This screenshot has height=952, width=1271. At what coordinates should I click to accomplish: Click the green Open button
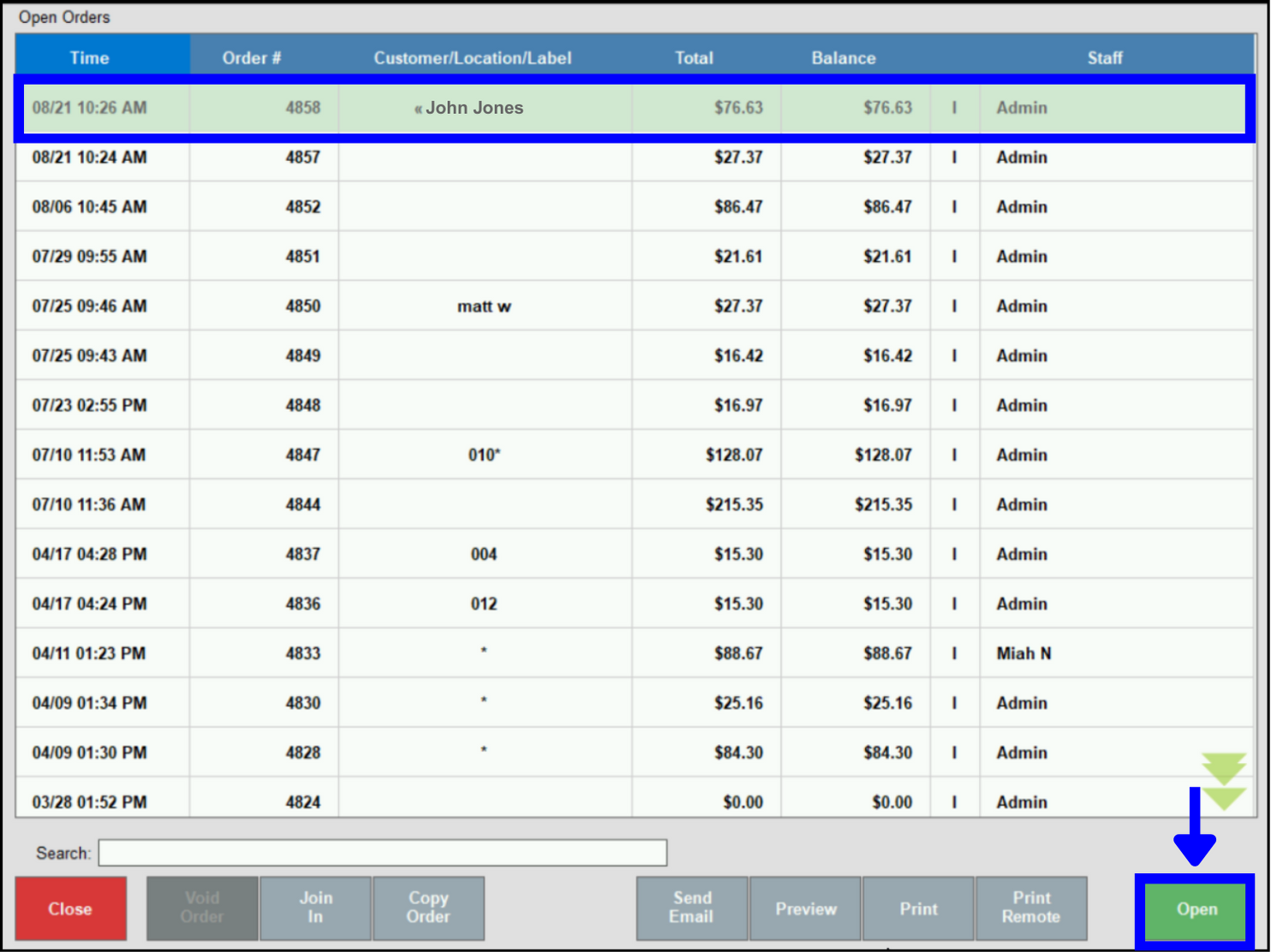coord(1196,909)
